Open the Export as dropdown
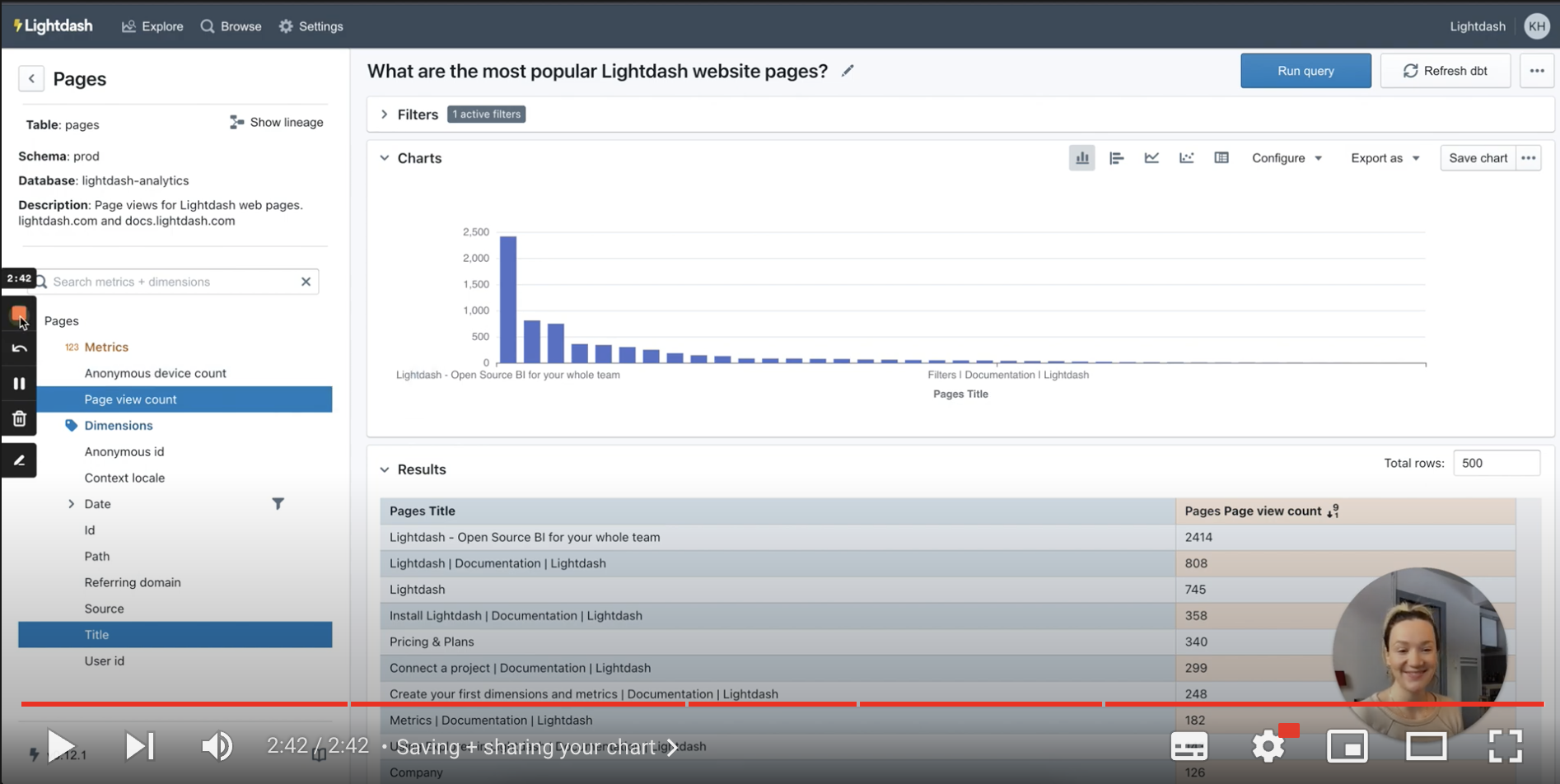Screen dimensions: 1560x784 pos(1385,158)
